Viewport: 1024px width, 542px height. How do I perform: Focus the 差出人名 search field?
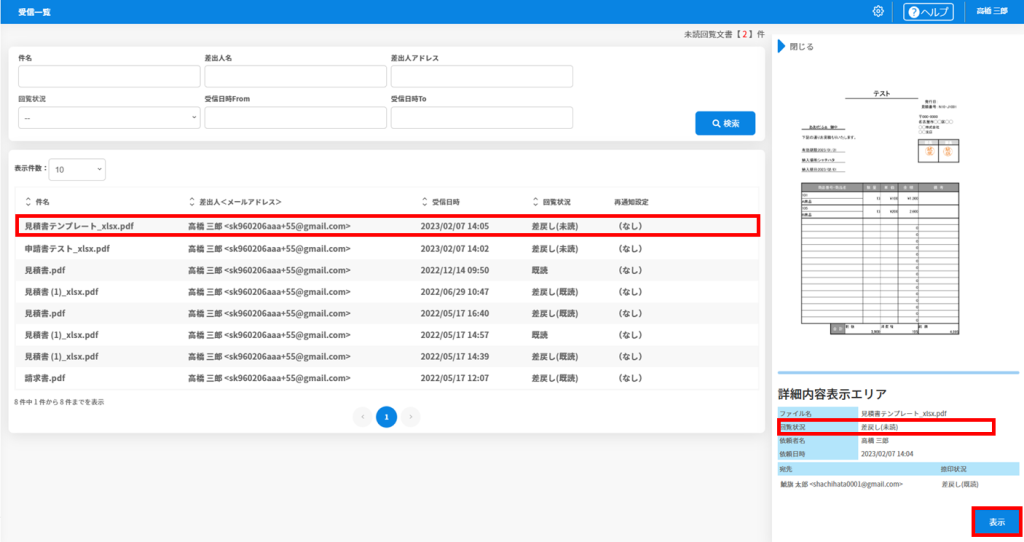[295, 76]
